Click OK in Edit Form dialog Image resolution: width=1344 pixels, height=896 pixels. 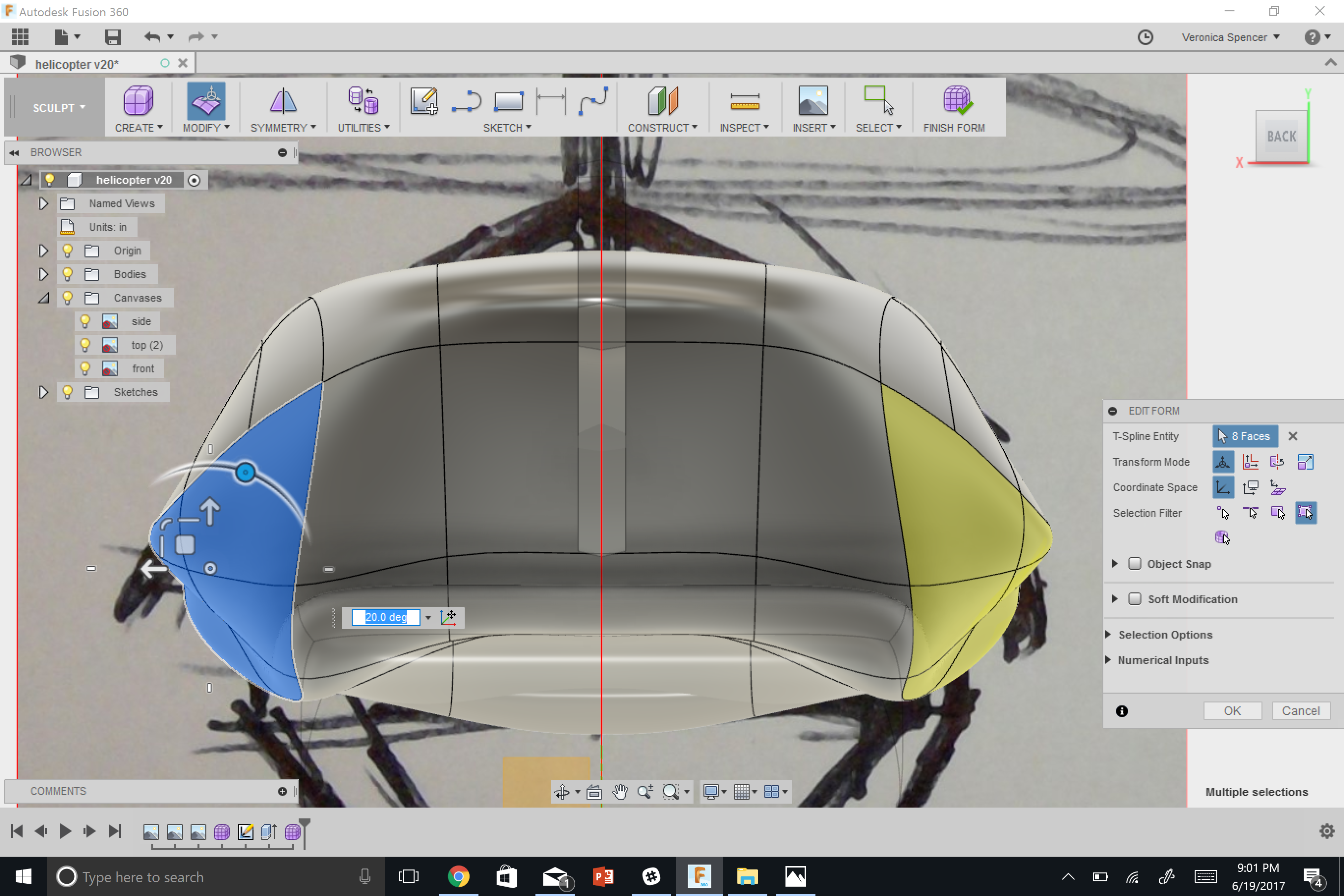point(1232,711)
